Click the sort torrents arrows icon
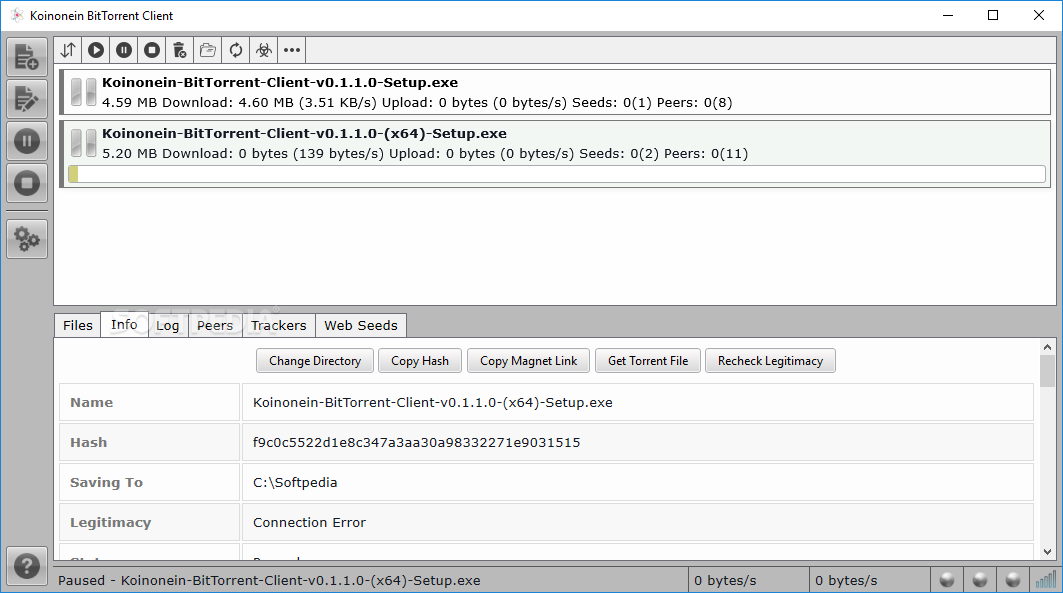1063x593 pixels. point(68,50)
